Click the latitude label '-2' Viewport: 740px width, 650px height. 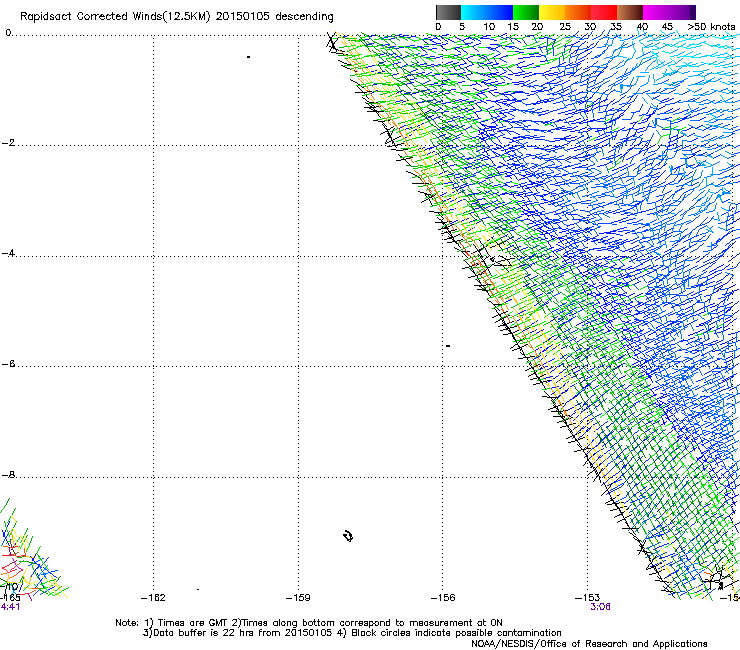pos(8,143)
